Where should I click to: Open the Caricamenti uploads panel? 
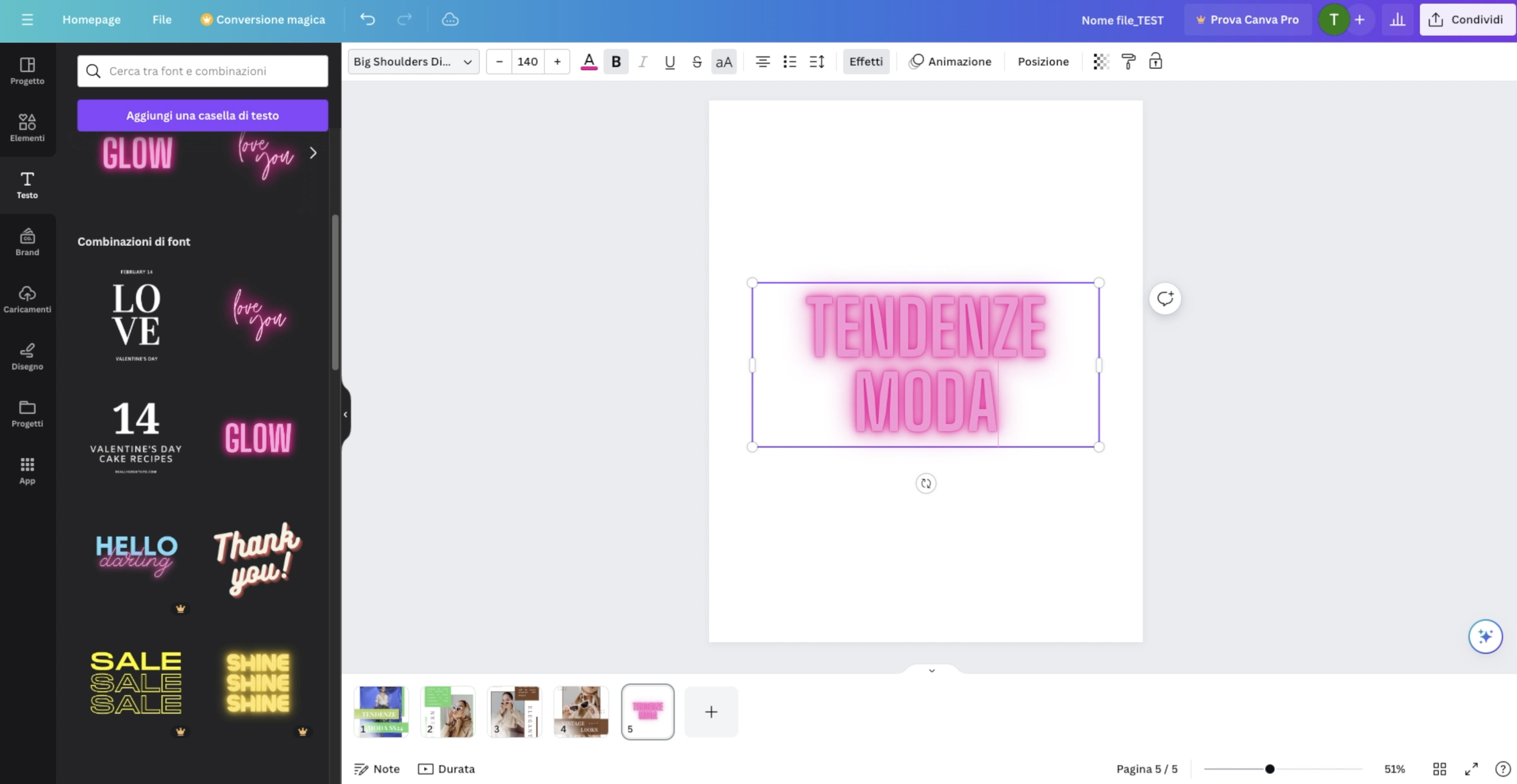point(27,299)
